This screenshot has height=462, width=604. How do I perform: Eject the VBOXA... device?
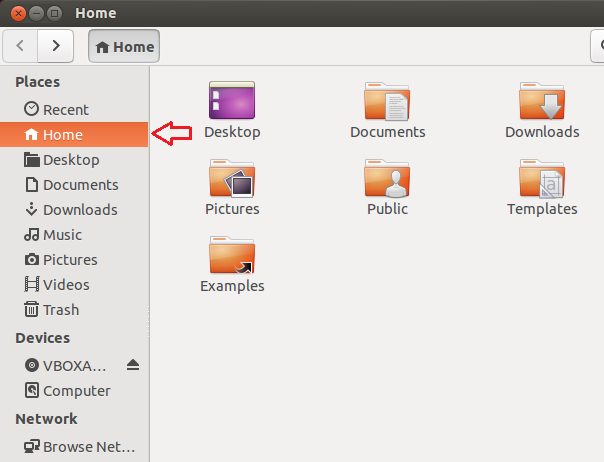(x=133, y=365)
